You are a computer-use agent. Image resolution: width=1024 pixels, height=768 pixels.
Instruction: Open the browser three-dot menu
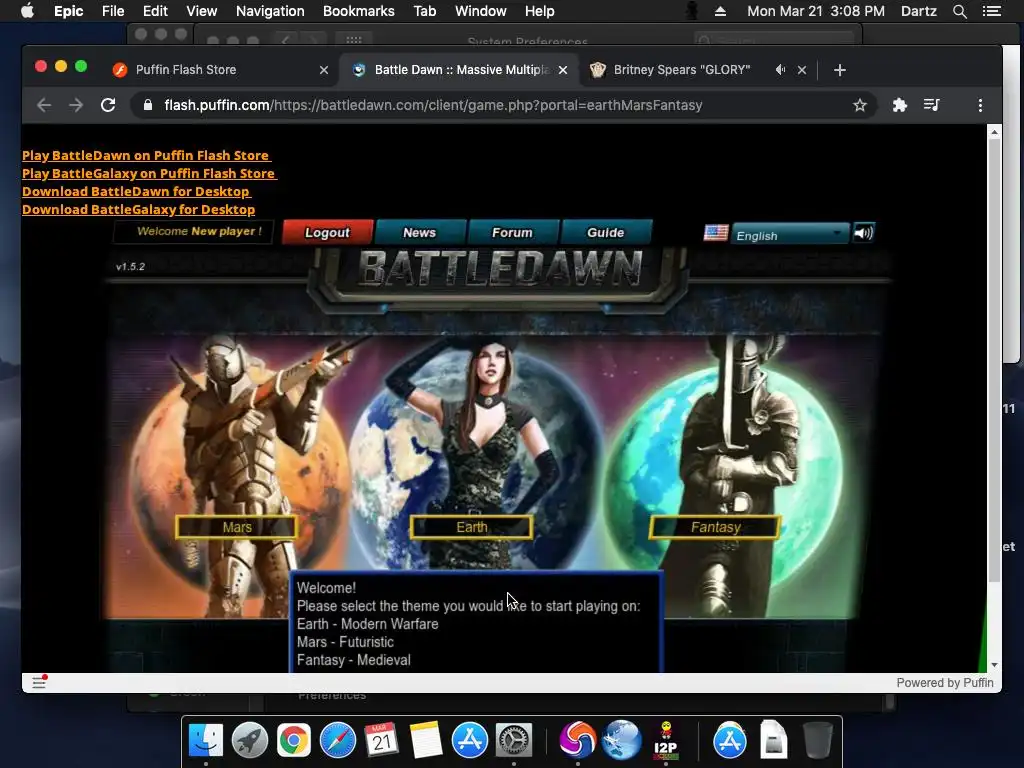point(980,105)
